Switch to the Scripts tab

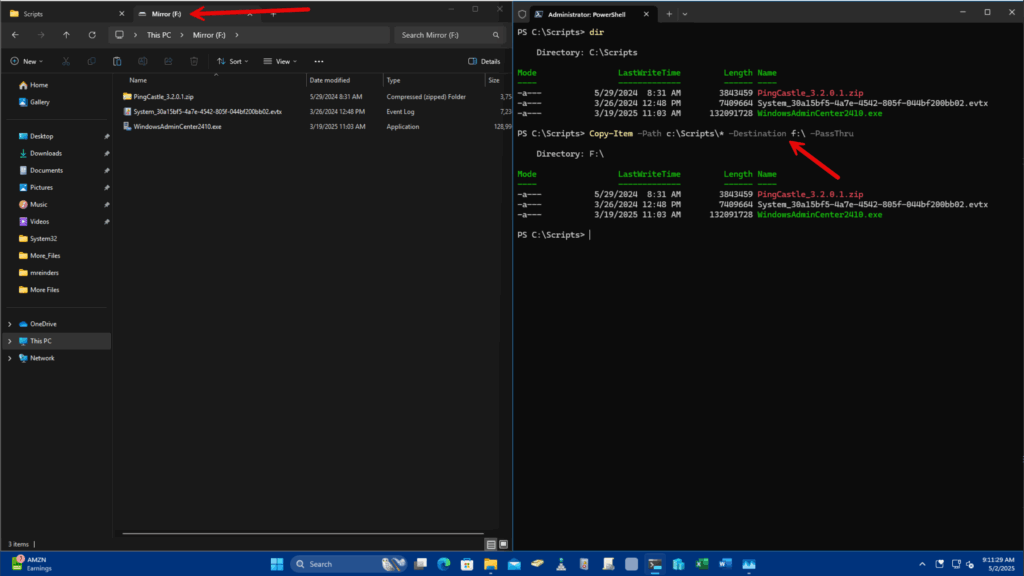tap(66, 14)
